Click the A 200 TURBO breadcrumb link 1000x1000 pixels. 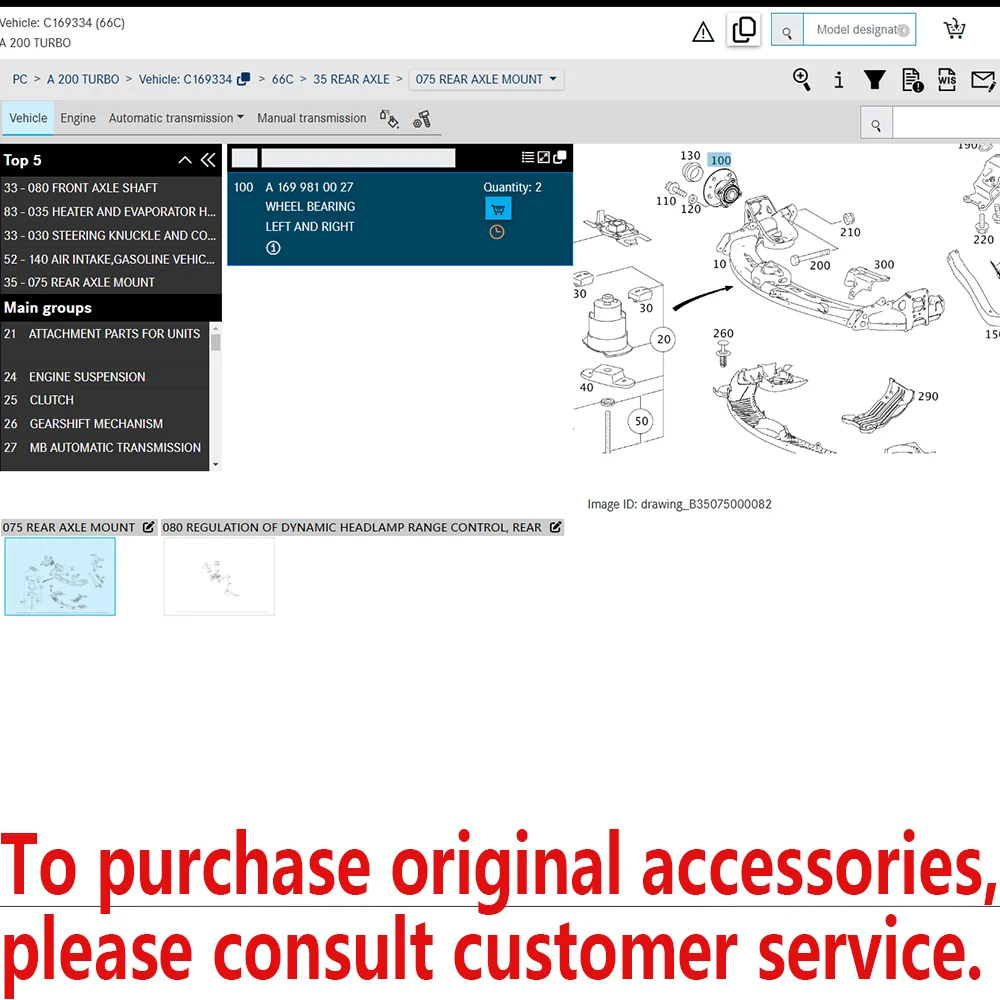(x=83, y=79)
